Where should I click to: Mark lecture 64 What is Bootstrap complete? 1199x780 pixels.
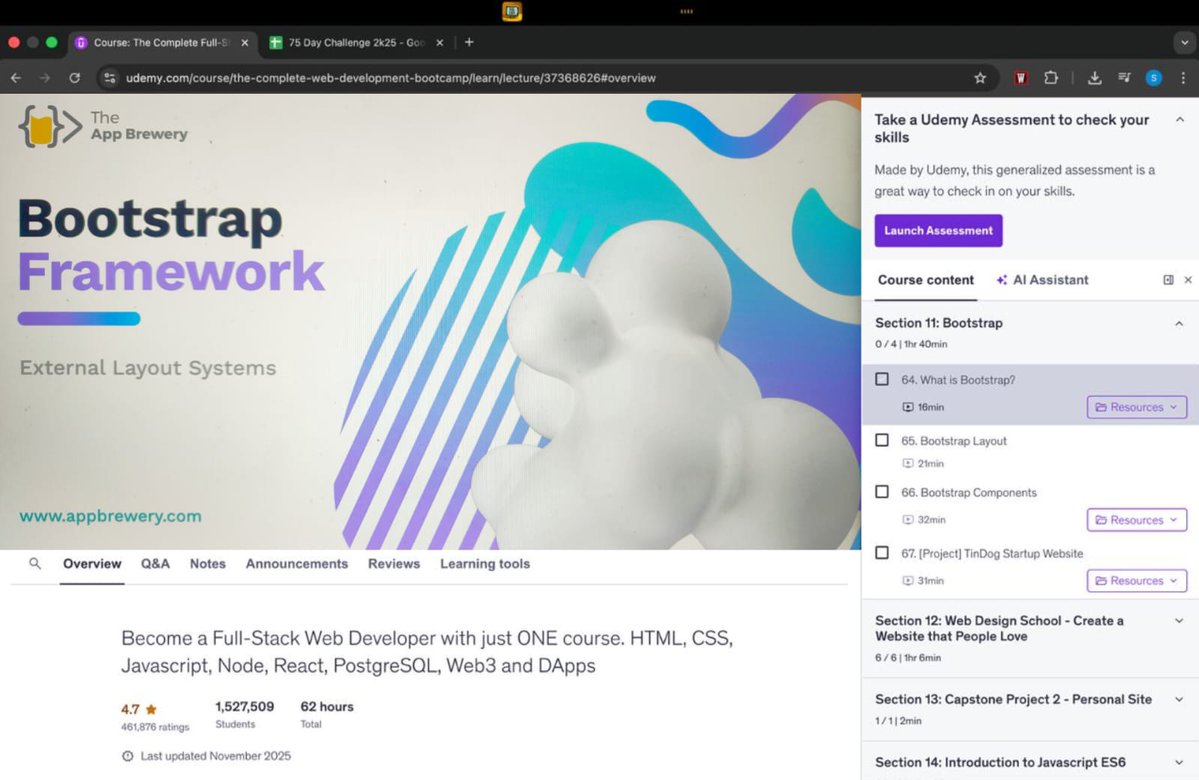882,379
